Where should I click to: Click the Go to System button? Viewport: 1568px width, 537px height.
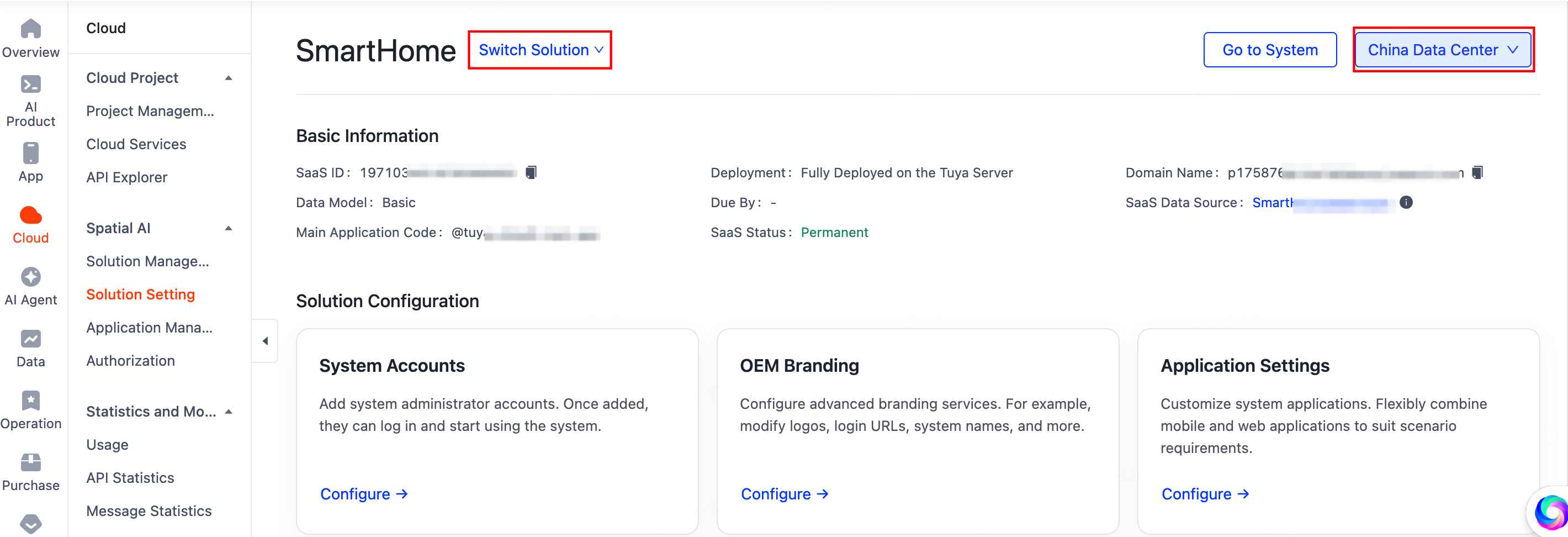pyautogui.click(x=1270, y=50)
